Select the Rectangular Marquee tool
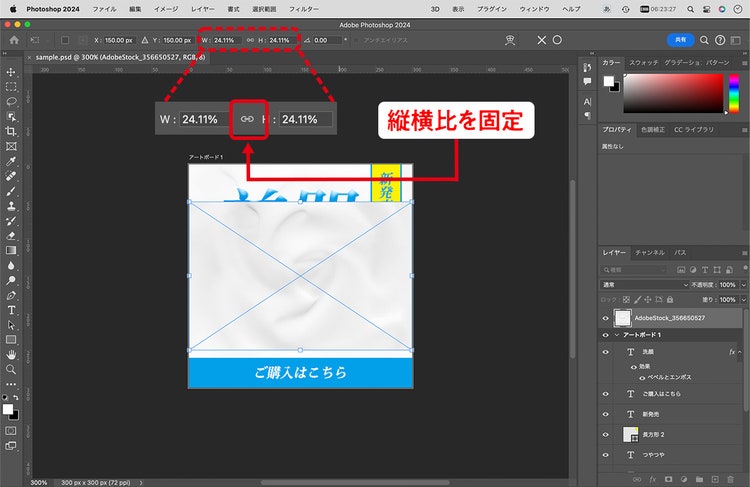This screenshot has height=487, width=750. coord(11,87)
